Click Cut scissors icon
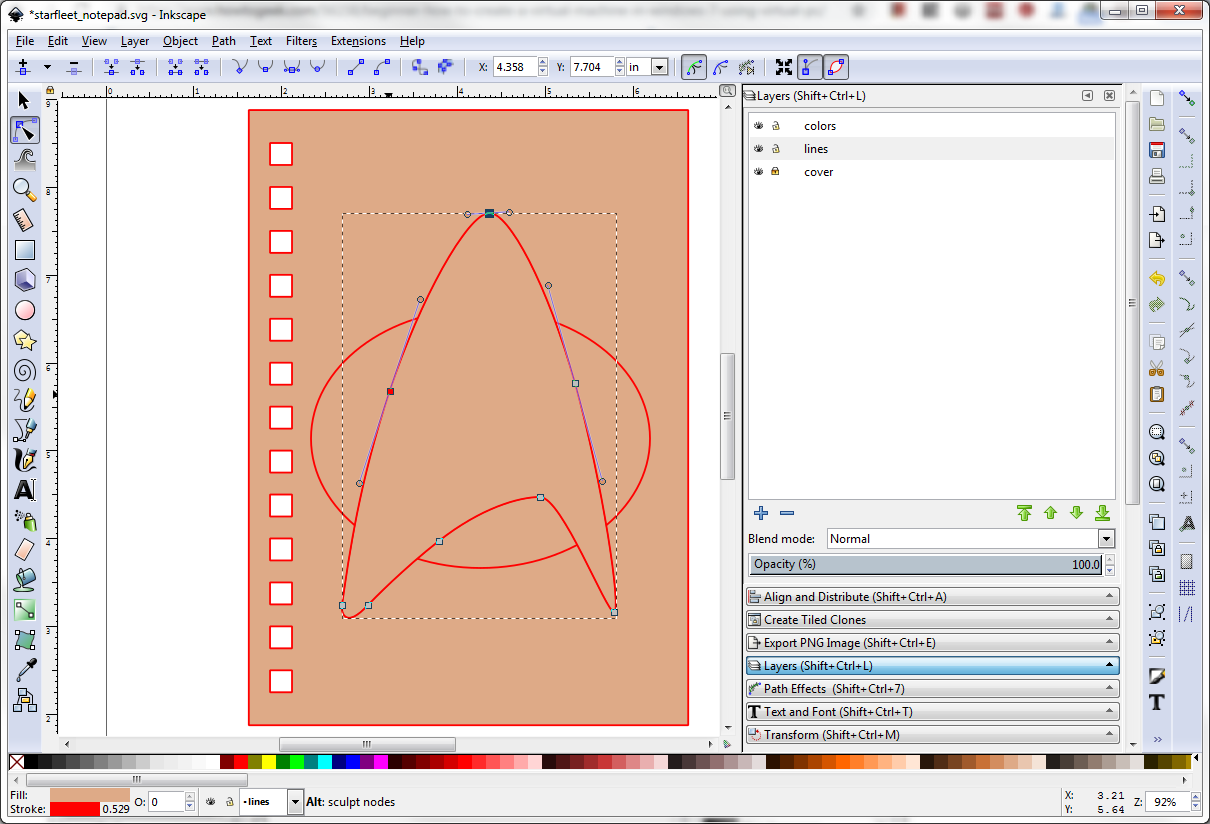 1157,368
